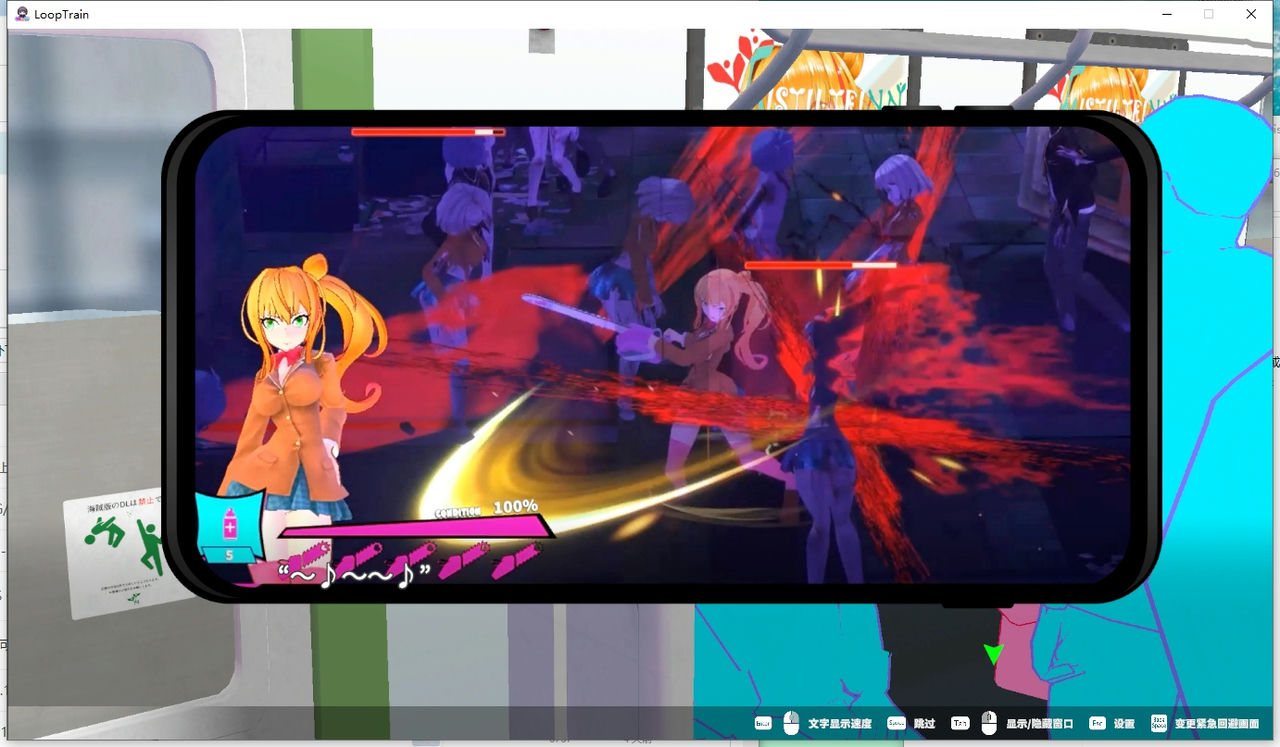Click the 文字显示速度 text speed label

click(840, 724)
